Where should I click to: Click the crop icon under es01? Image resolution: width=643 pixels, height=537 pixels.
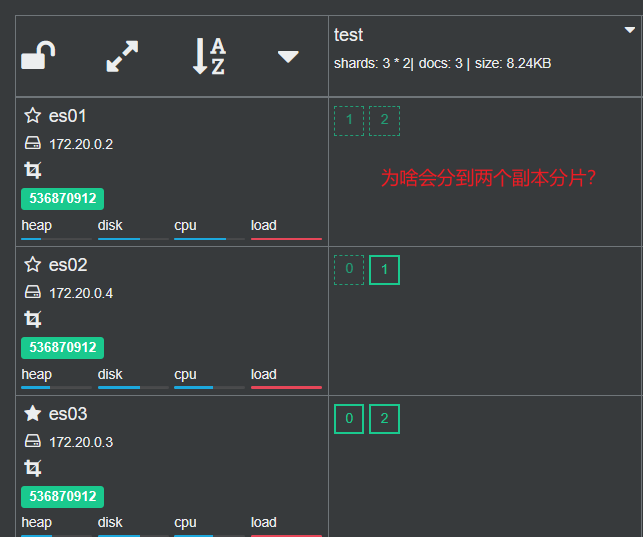33,170
